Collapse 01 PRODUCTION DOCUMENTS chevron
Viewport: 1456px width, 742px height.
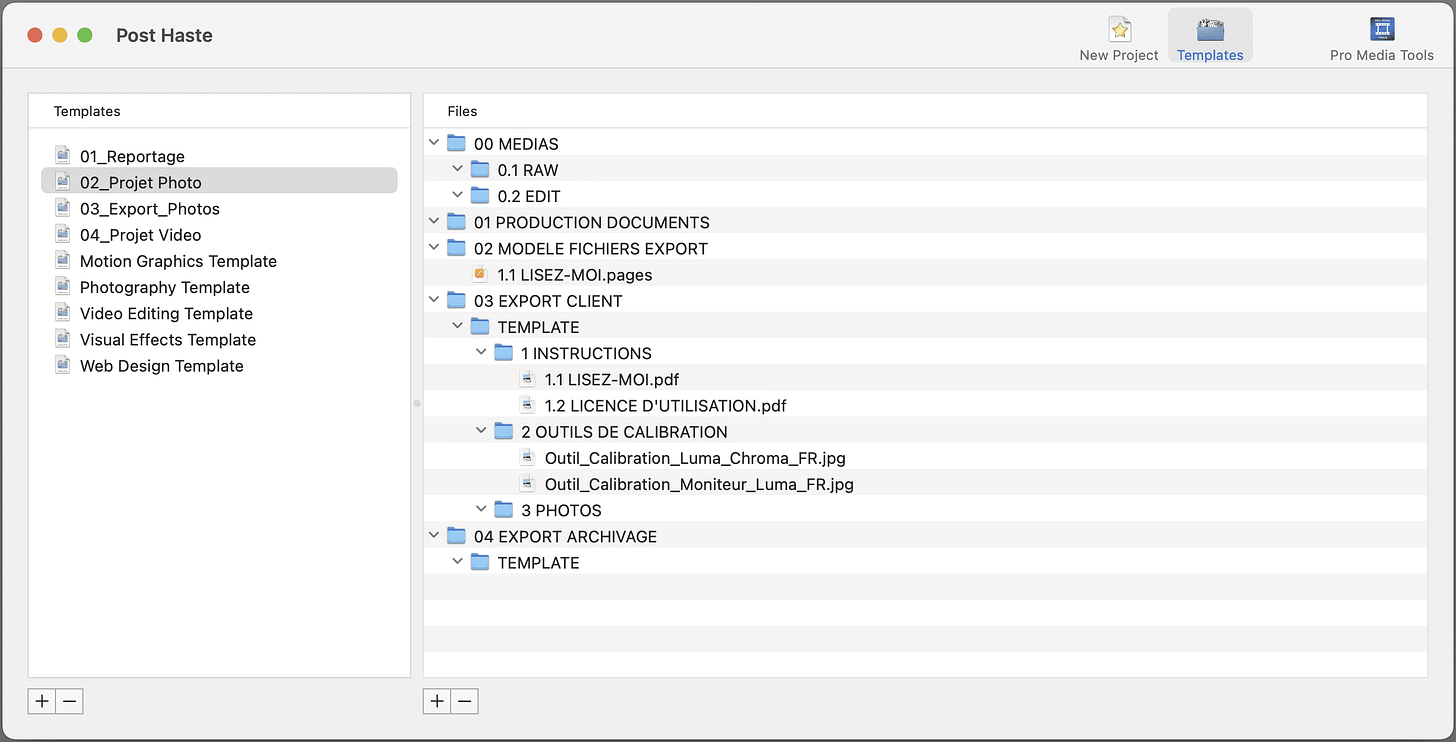(434, 221)
